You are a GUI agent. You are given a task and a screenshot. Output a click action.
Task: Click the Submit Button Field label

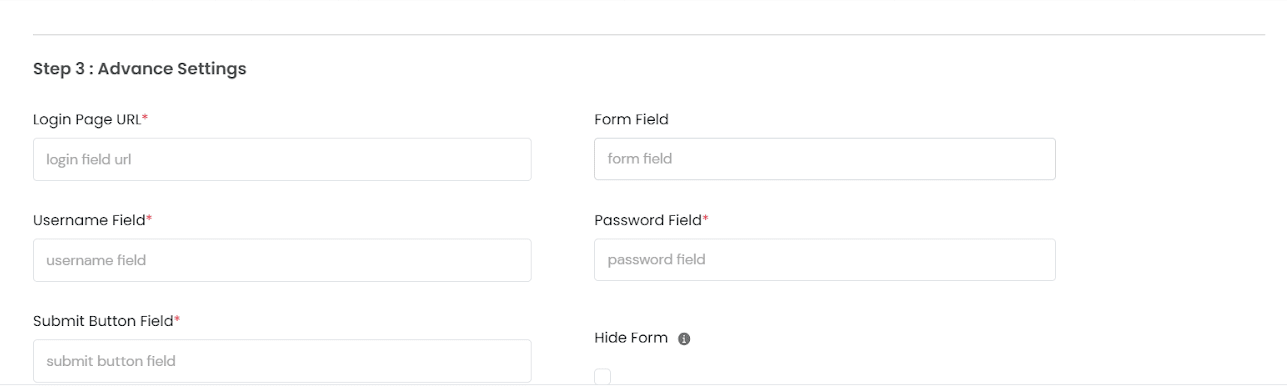tap(103, 321)
